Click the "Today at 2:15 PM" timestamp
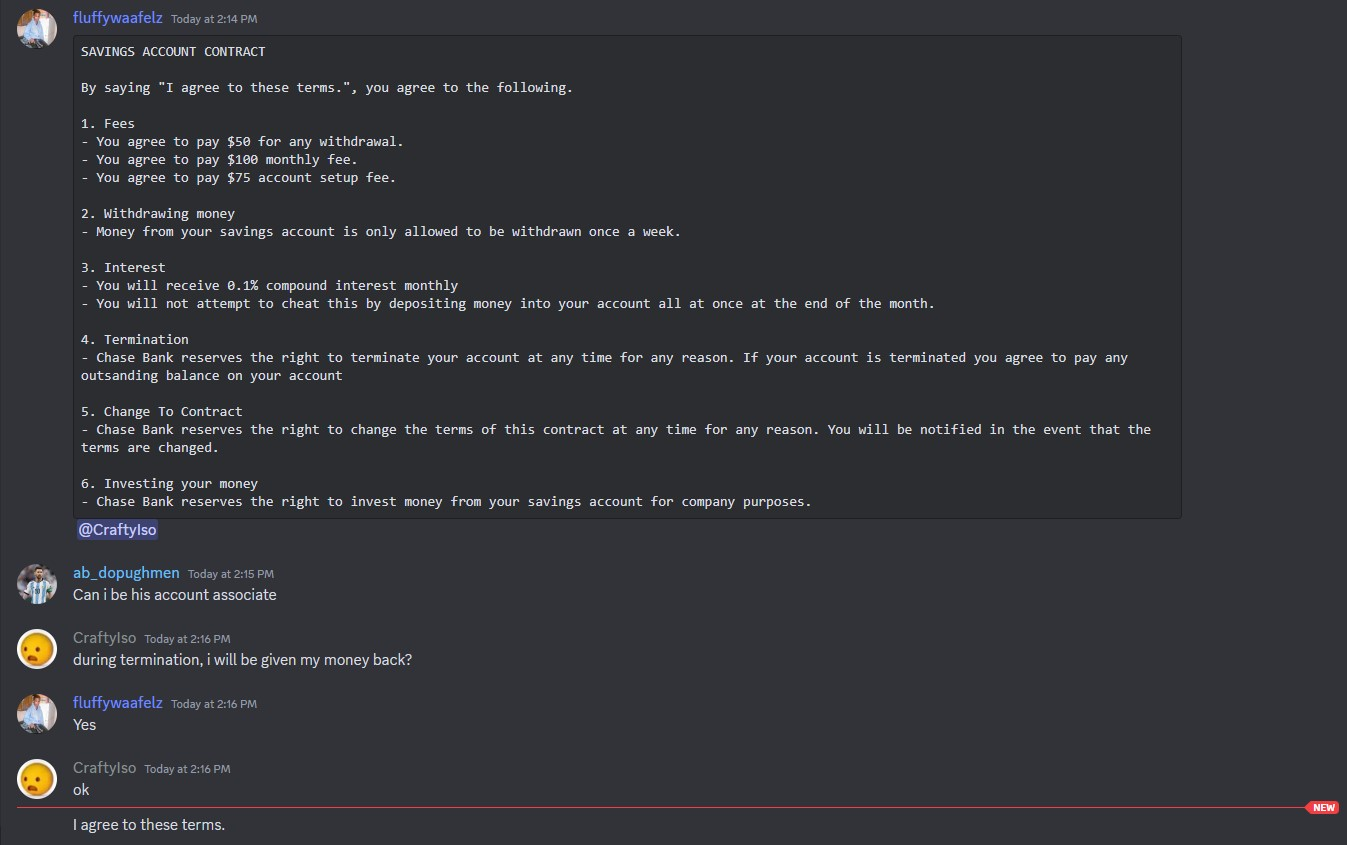Image resolution: width=1347 pixels, height=845 pixels. pos(231,574)
